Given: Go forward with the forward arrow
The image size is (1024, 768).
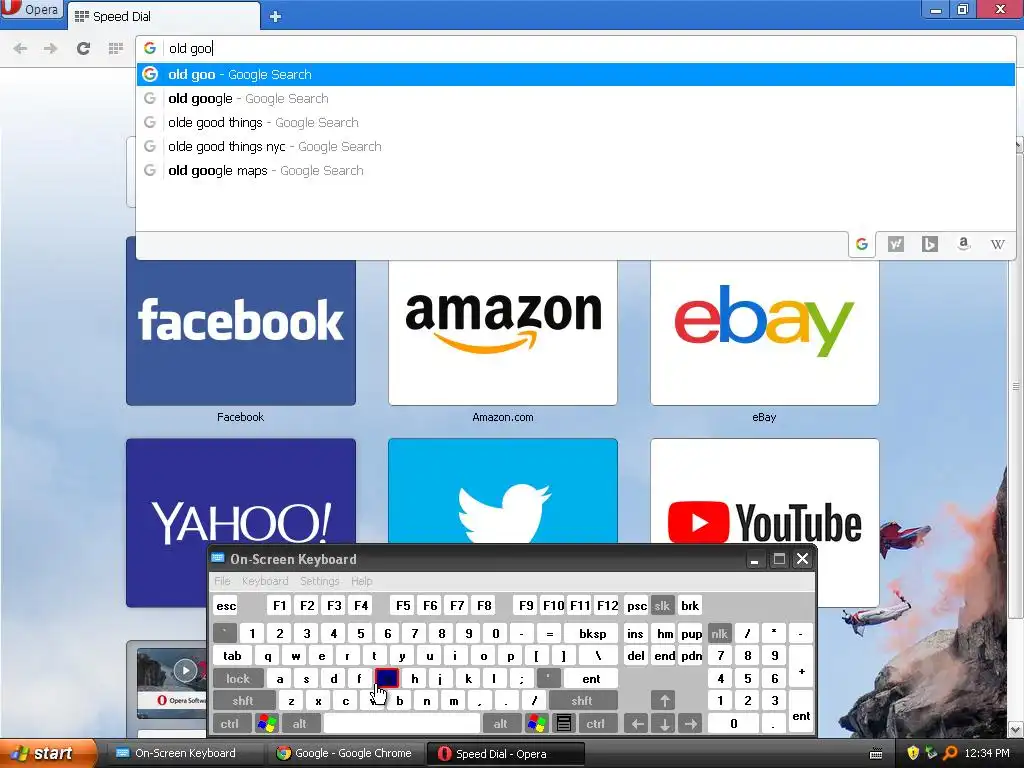Looking at the screenshot, I should coord(51,48).
